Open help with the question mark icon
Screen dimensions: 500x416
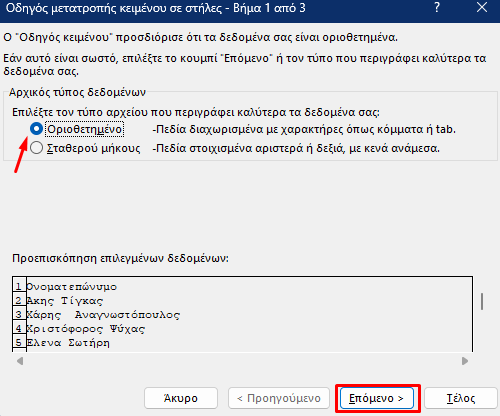[x=437, y=7]
